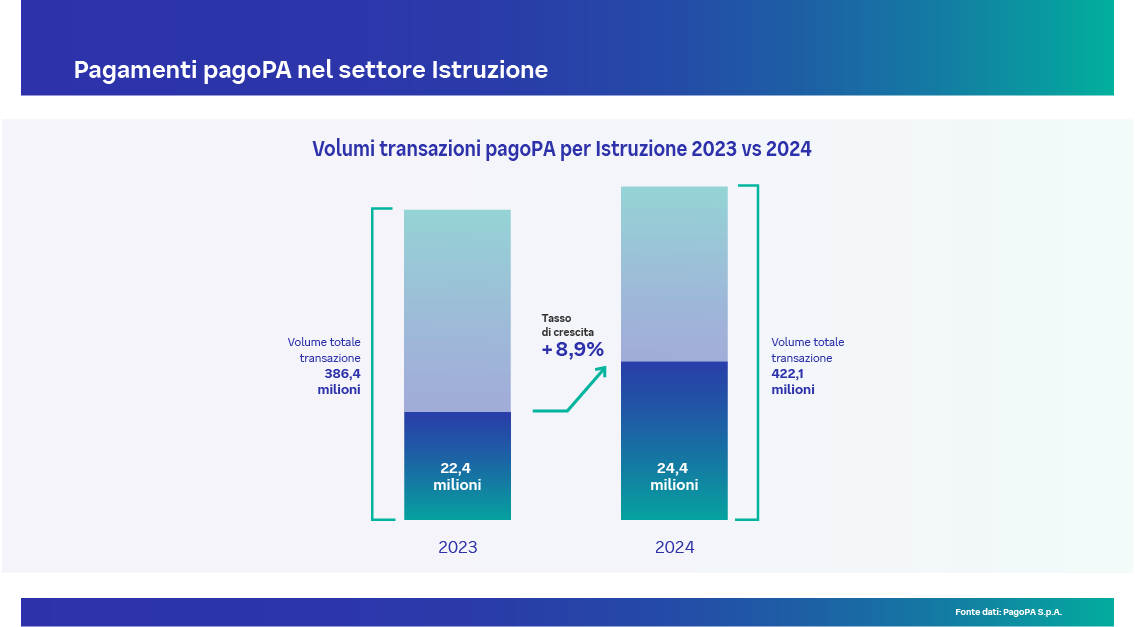Open the Fonte dati: PagoPA S.p.A. link
The image size is (1135, 627).
coord(1010,610)
